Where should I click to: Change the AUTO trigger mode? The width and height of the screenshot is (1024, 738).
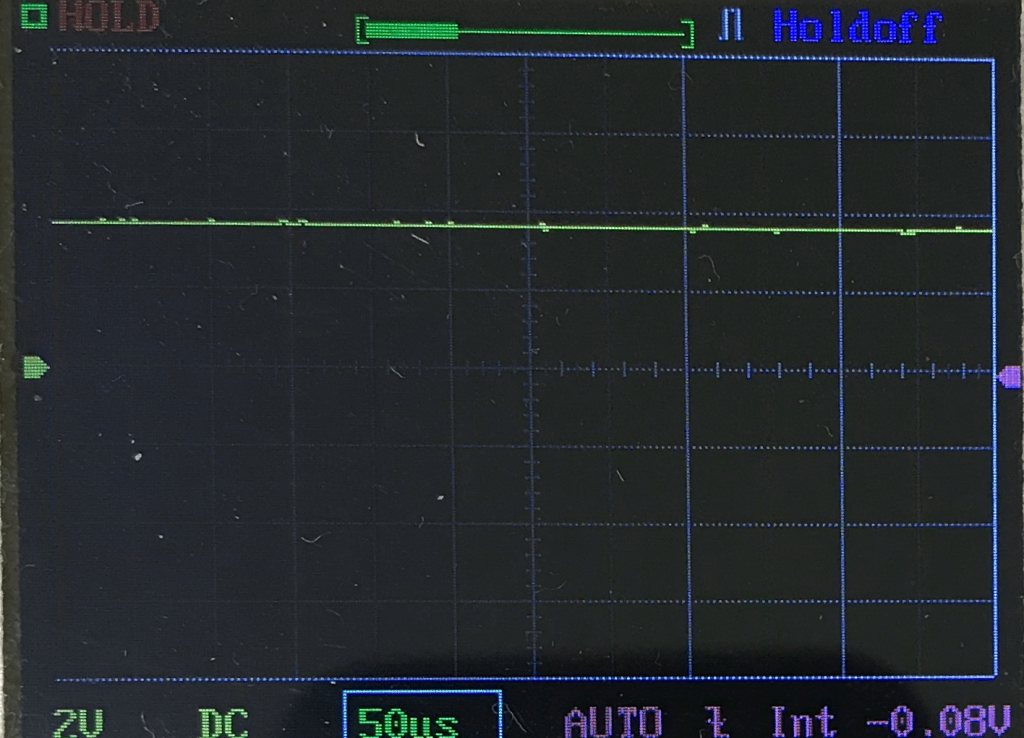click(x=612, y=722)
